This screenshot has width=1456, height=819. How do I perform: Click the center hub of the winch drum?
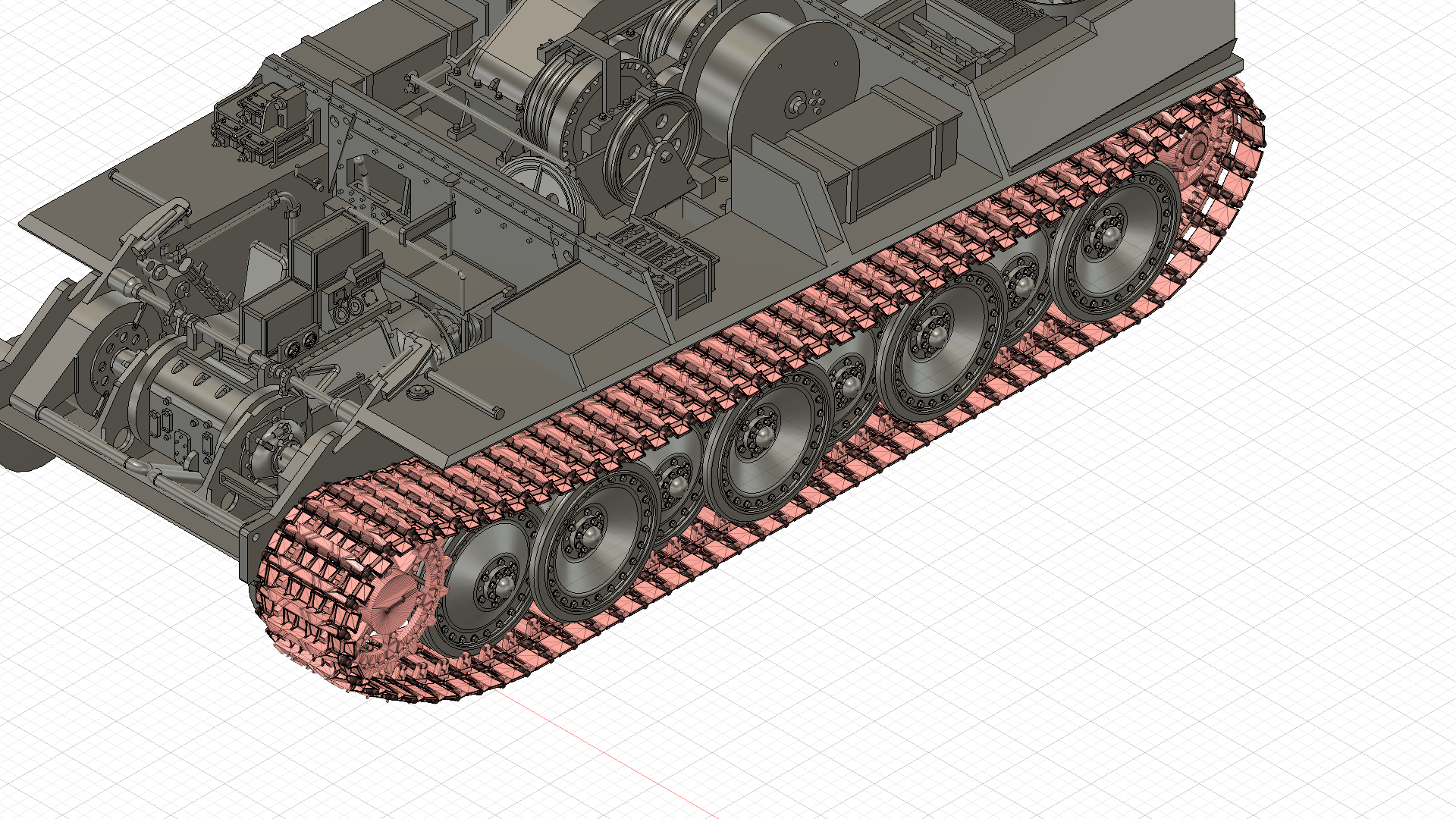(798, 104)
